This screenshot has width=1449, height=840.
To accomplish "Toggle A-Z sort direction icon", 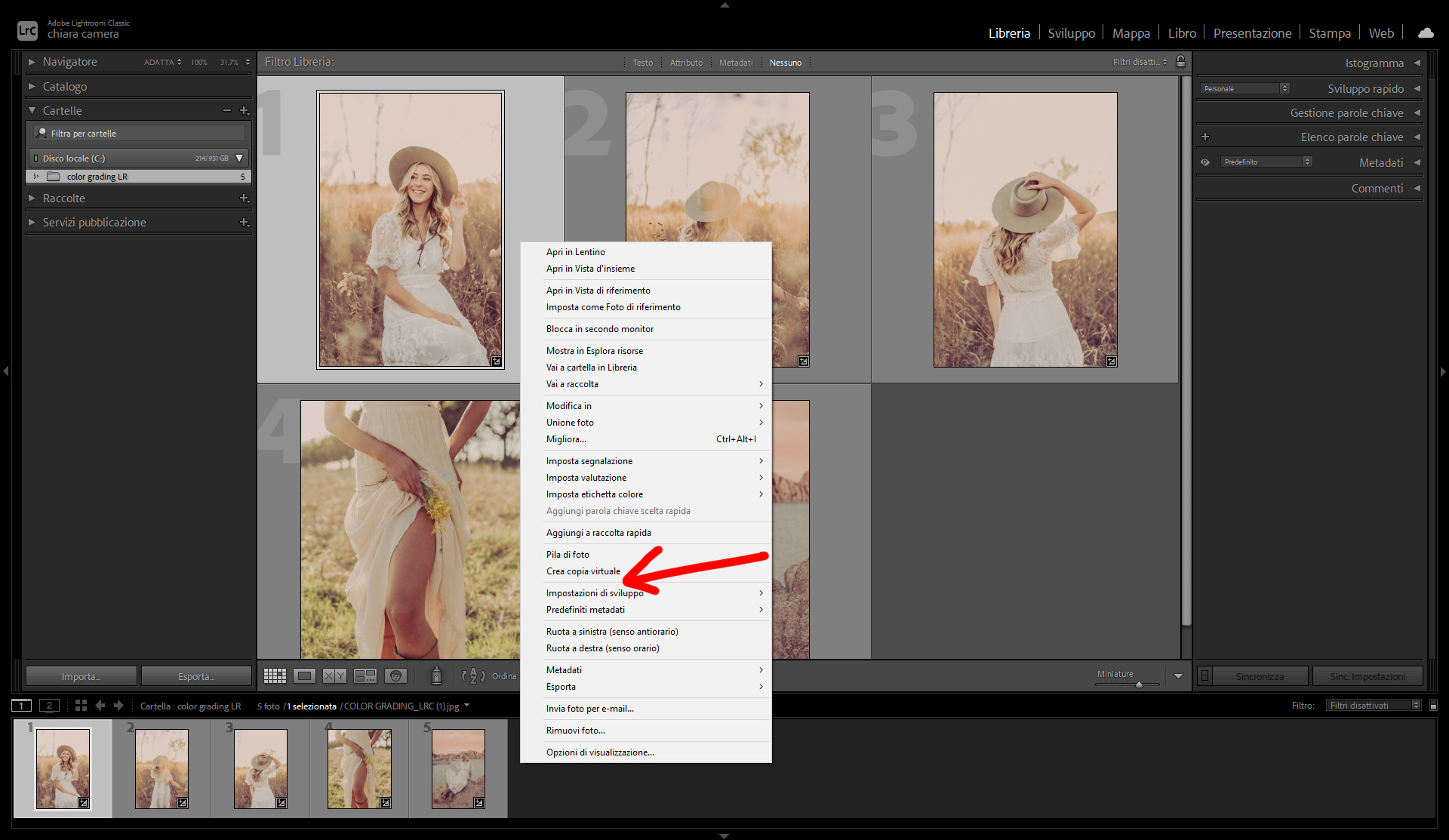I will (x=473, y=676).
